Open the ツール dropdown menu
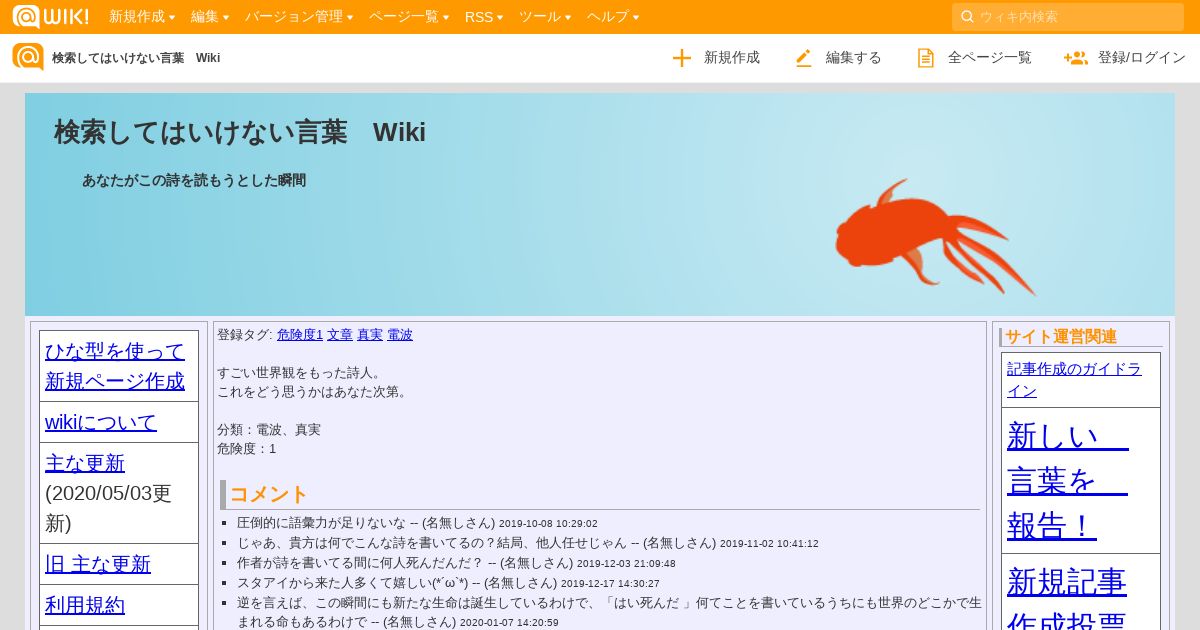Image resolution: width=1200 pixels, height=630 pixels. 545,16
